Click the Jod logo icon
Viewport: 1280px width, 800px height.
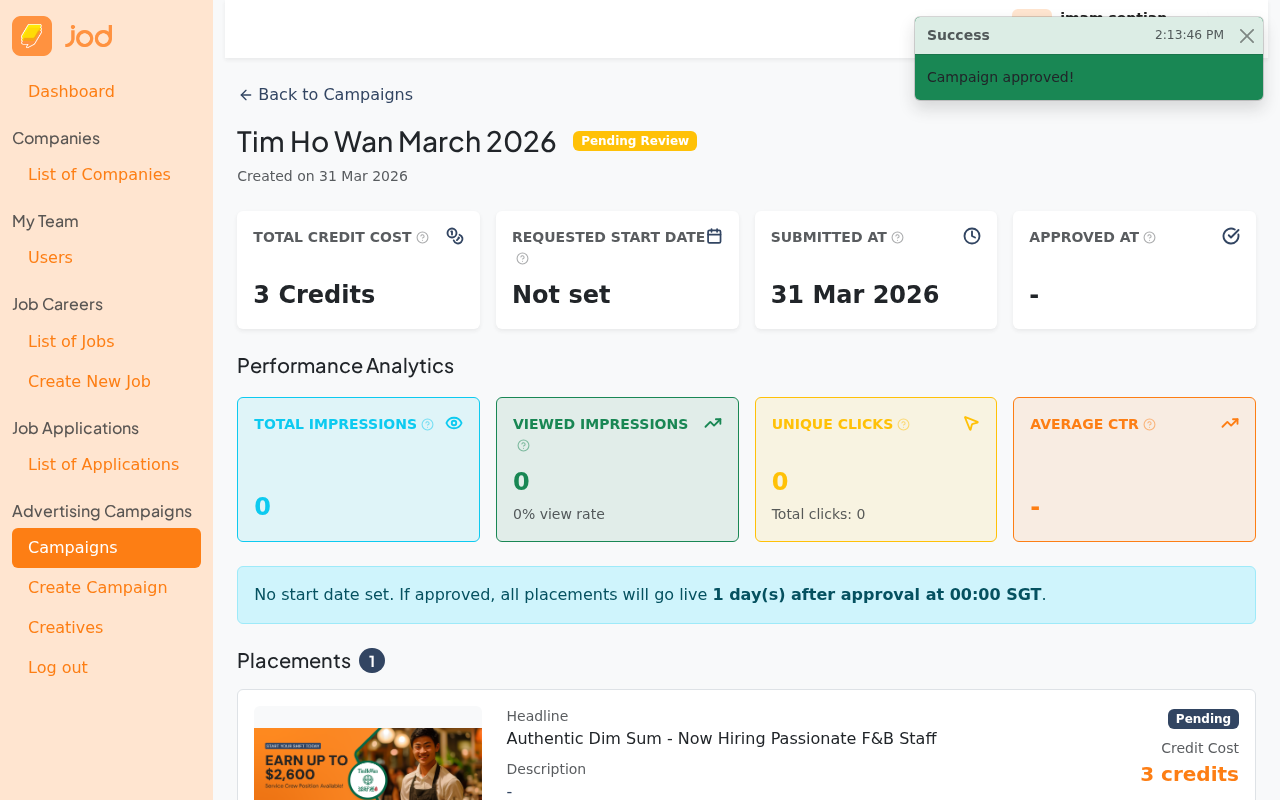tap(32, 36)
